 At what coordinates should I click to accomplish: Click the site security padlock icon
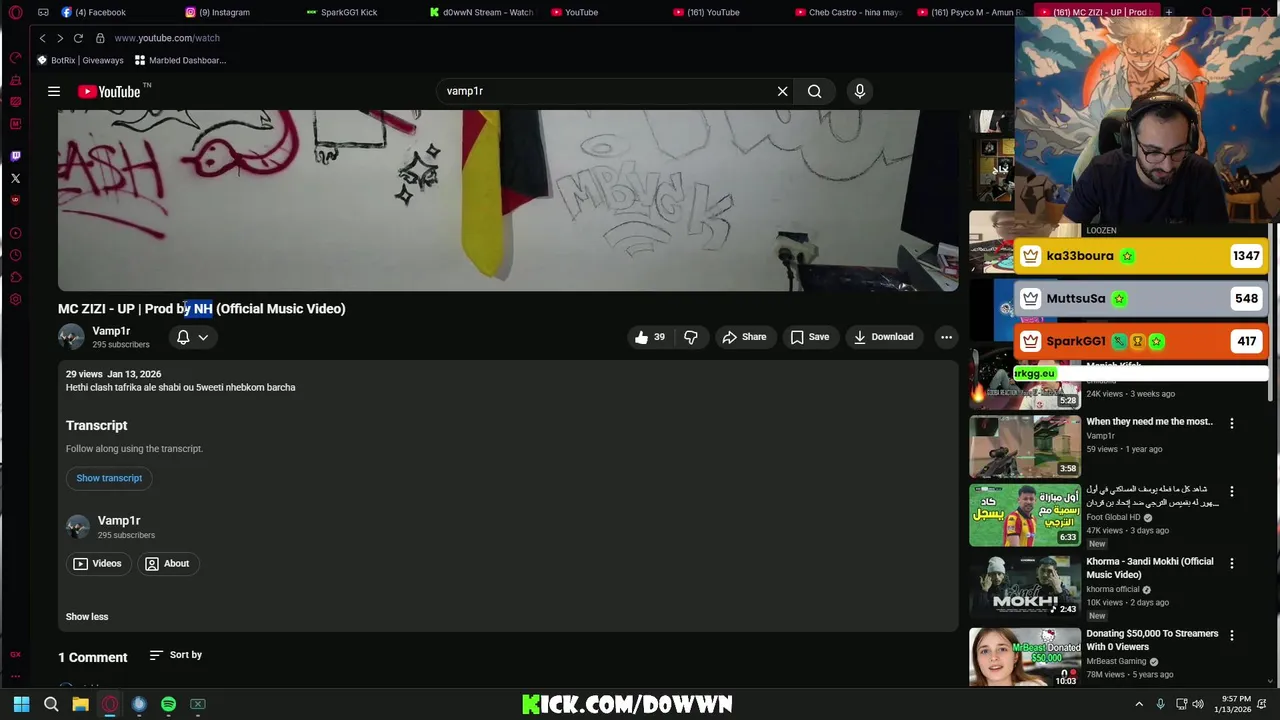pyautogui.click(x=100, y=38)
